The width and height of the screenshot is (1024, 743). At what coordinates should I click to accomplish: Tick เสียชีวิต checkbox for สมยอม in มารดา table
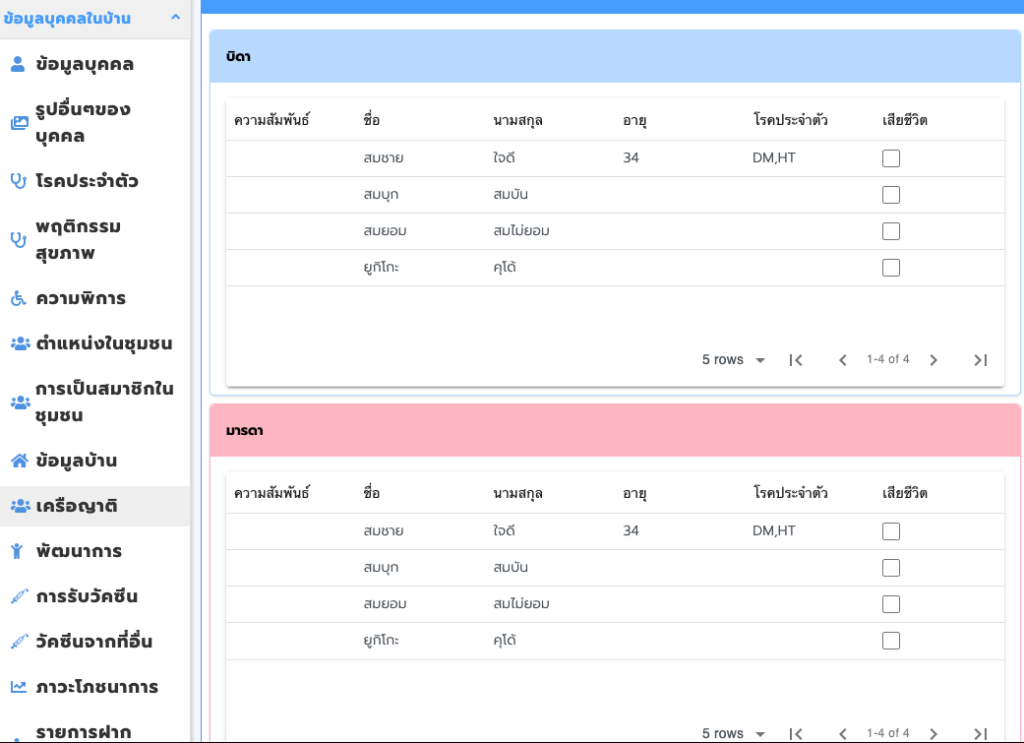891,604
